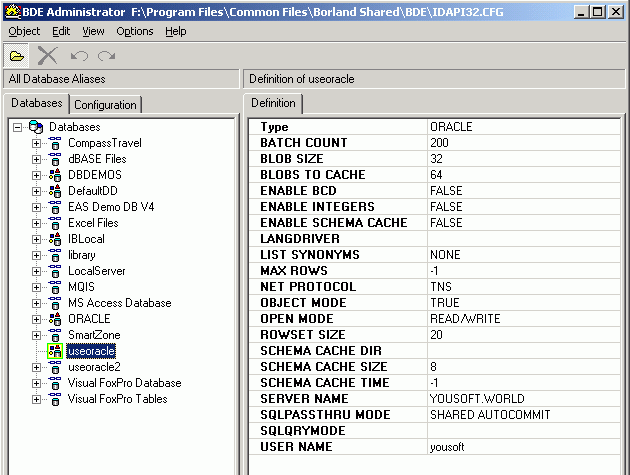The height and width of the screenshot is (475, 630).
Task: Select the Definition tab
Action: click(273, 103)
